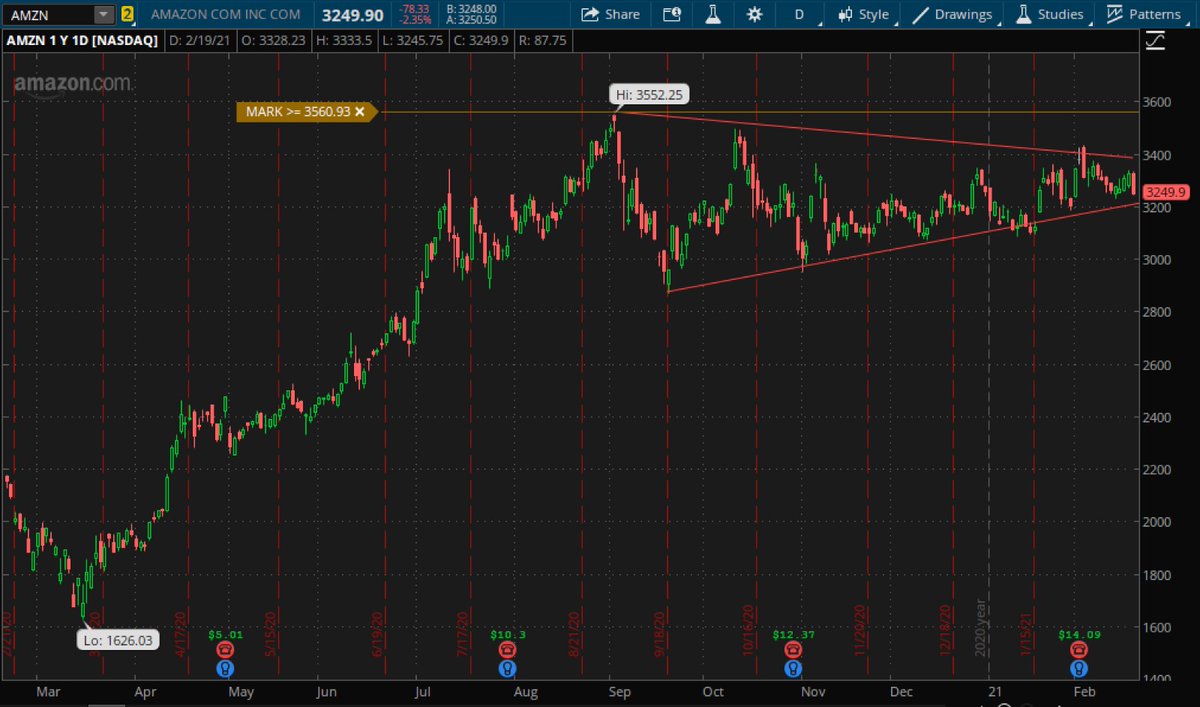Click the Sep label on the time axis
The width and height of the screenshot is (1200, 707).
pos(618,690)
